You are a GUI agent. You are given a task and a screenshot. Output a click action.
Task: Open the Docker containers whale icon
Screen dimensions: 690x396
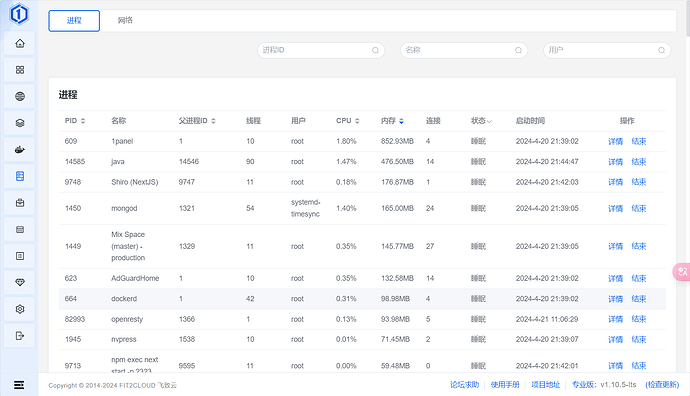click(20, 150)
